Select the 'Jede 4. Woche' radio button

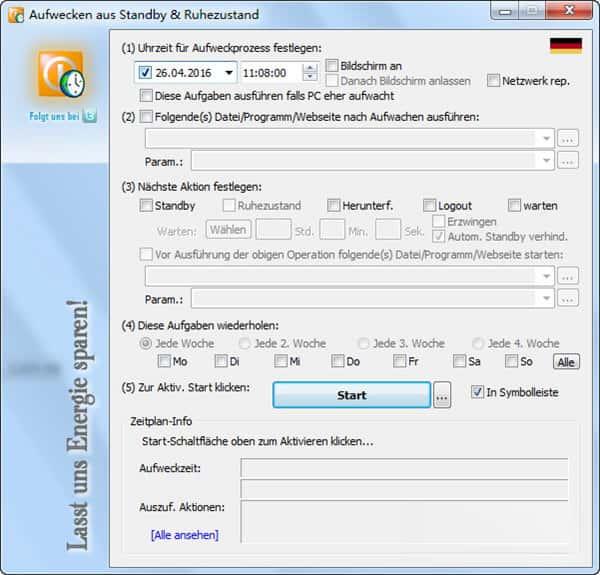(x=478, y=343)
